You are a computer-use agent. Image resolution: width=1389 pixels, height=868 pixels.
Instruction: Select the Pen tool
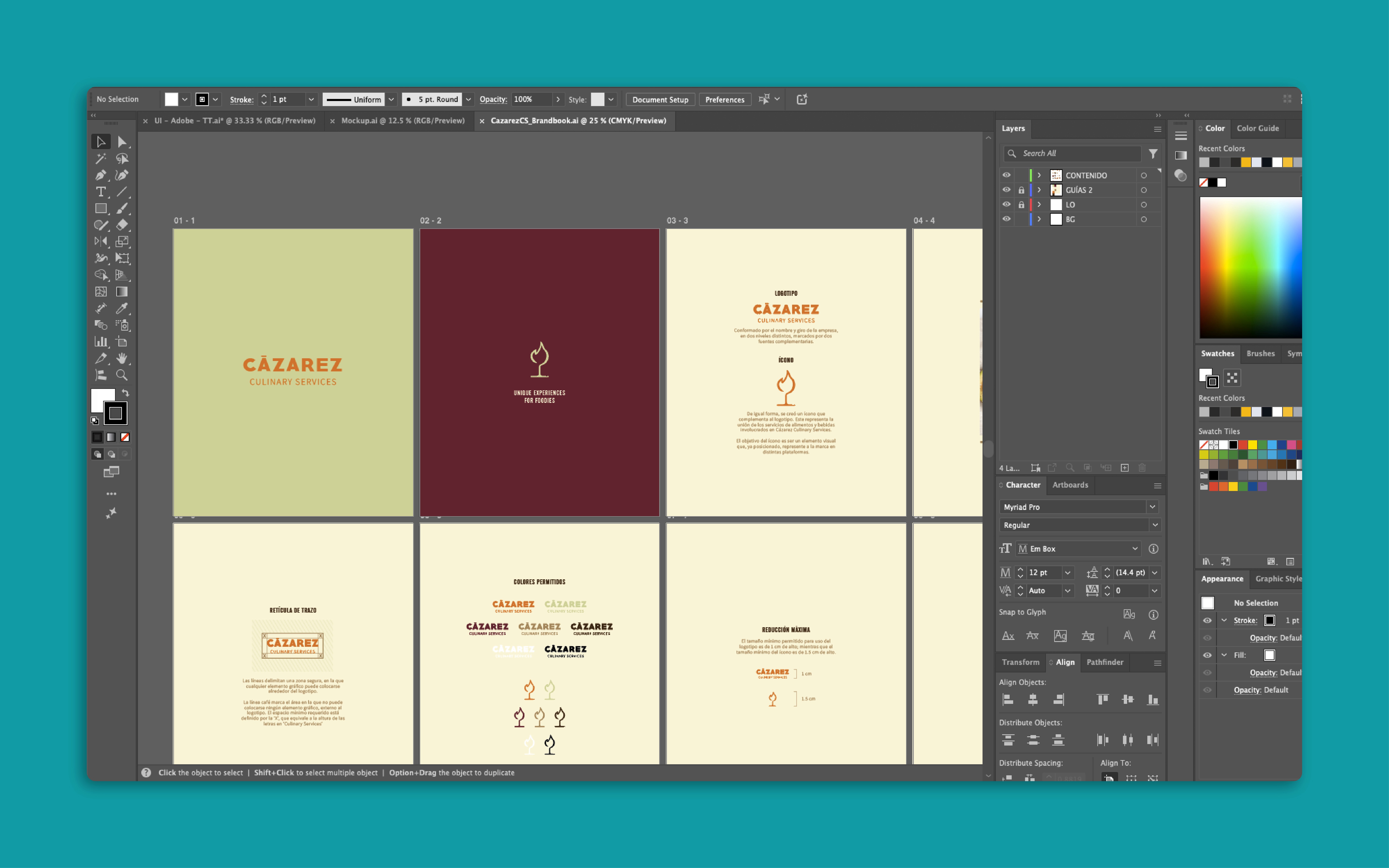[100, 175]
